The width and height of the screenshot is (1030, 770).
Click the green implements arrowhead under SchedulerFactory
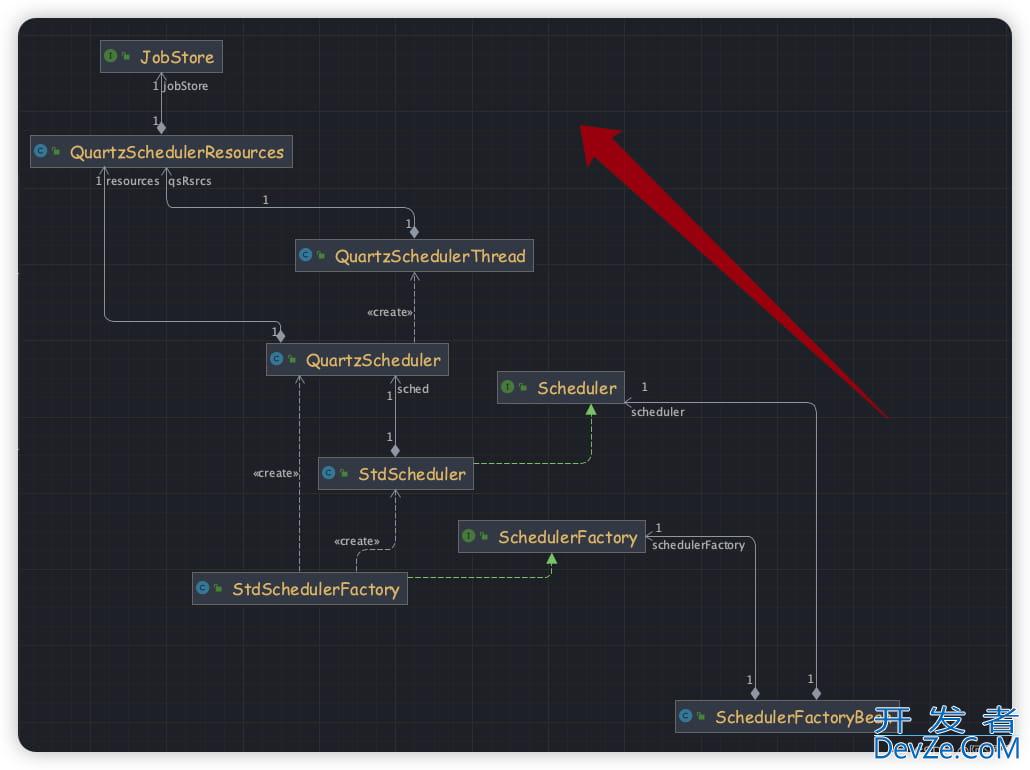point(552,559)
